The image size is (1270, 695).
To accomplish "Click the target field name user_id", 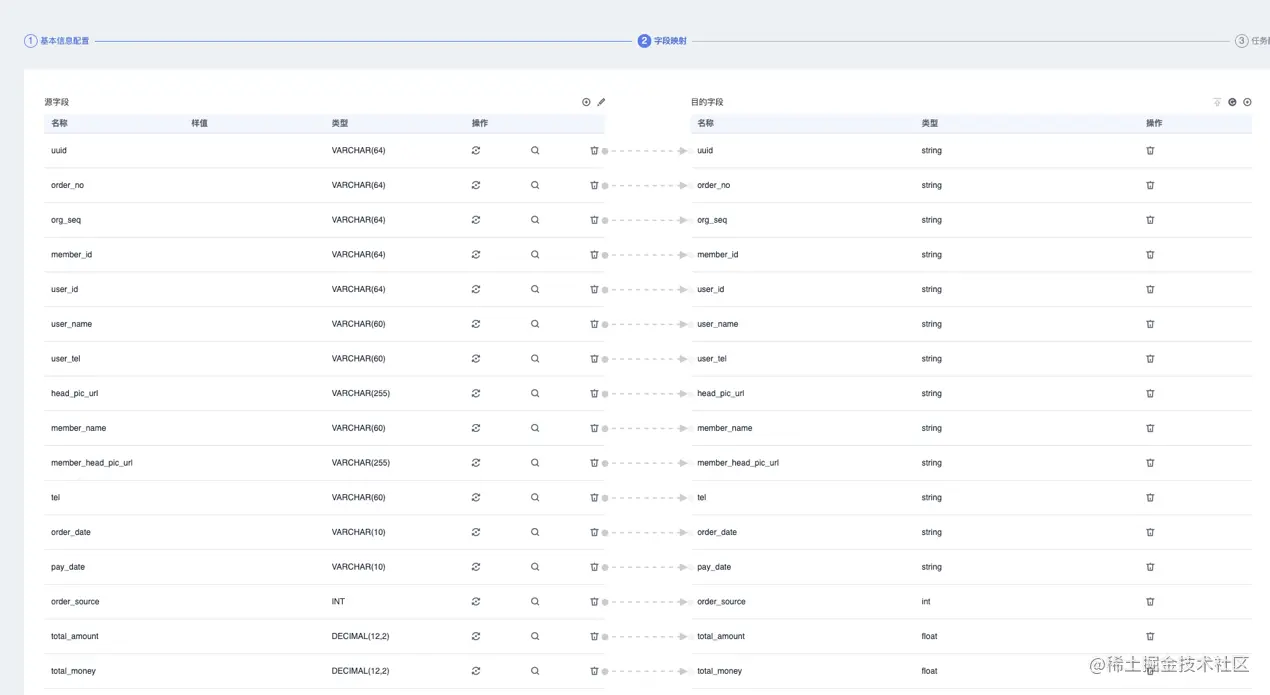I will [711, 289].
